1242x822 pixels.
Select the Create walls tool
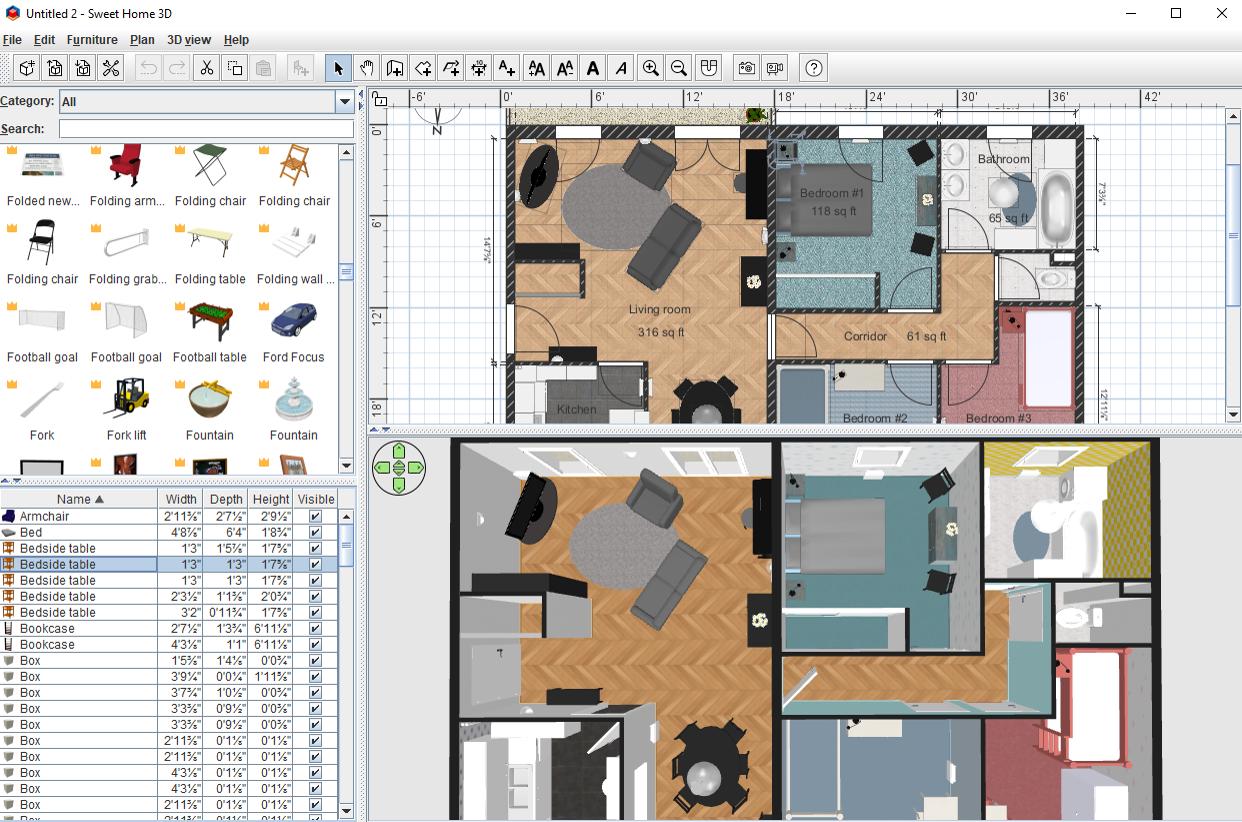[x=395, y=68]
